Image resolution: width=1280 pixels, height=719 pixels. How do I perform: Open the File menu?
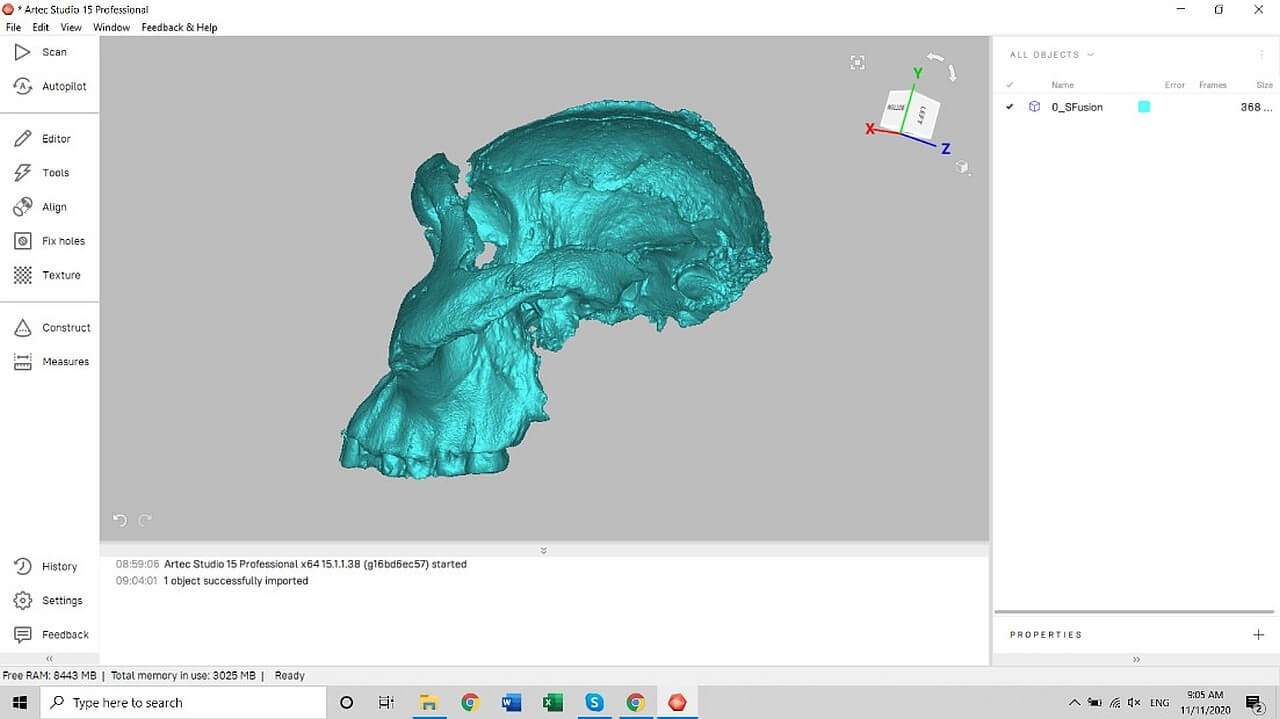pos(13,27)
